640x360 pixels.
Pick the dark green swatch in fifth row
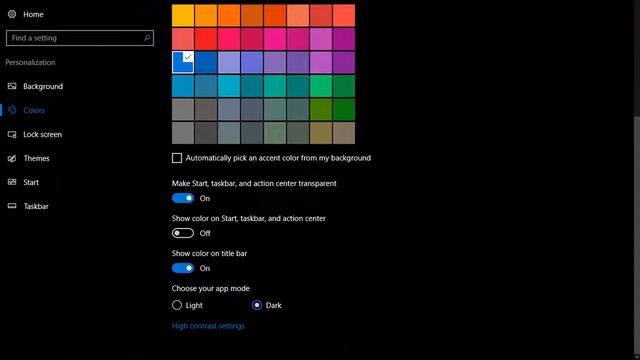pos(344,109)
